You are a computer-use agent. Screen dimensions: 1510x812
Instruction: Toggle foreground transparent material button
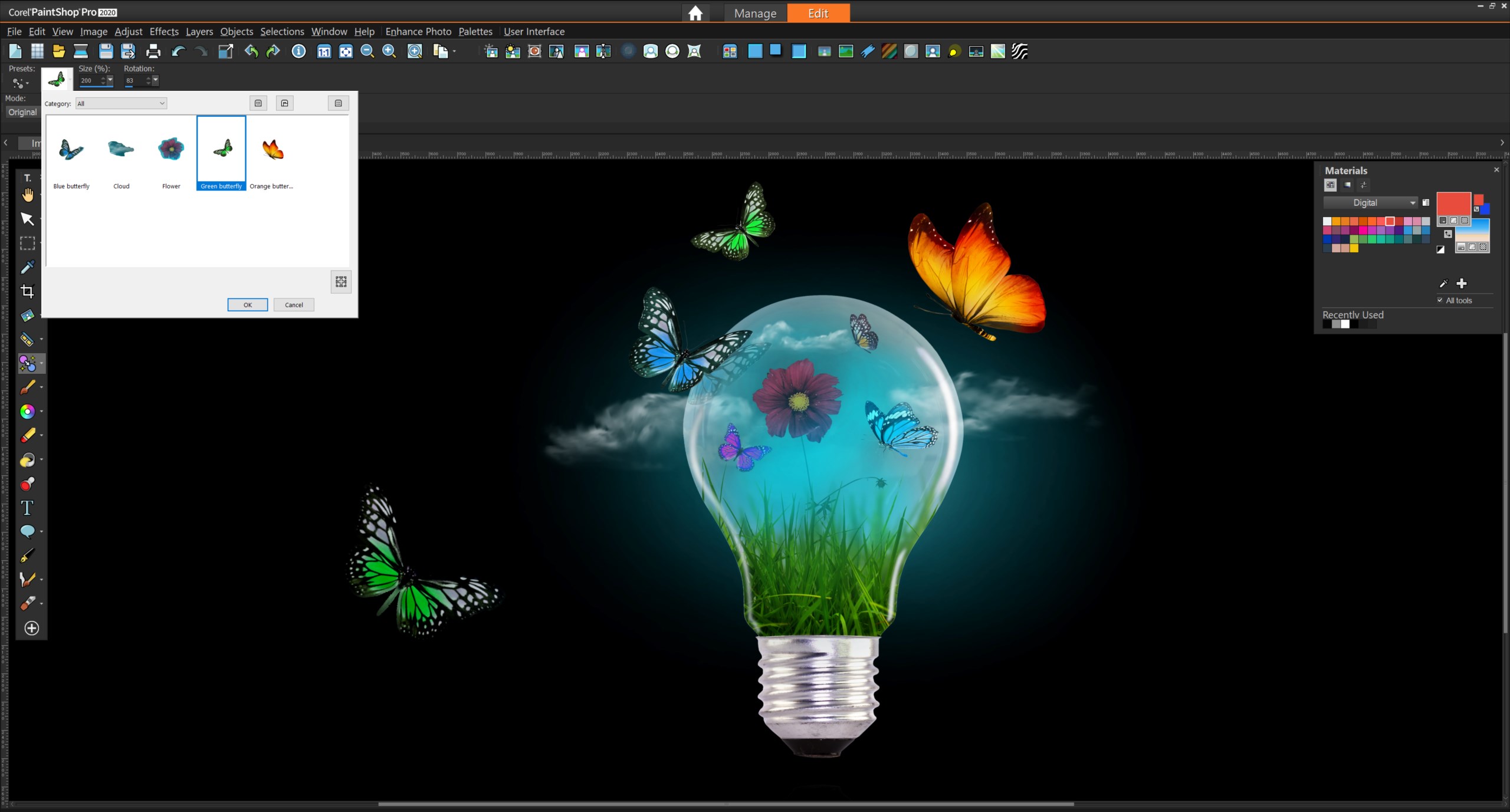pyautogui.click(x=1465, y=221)
